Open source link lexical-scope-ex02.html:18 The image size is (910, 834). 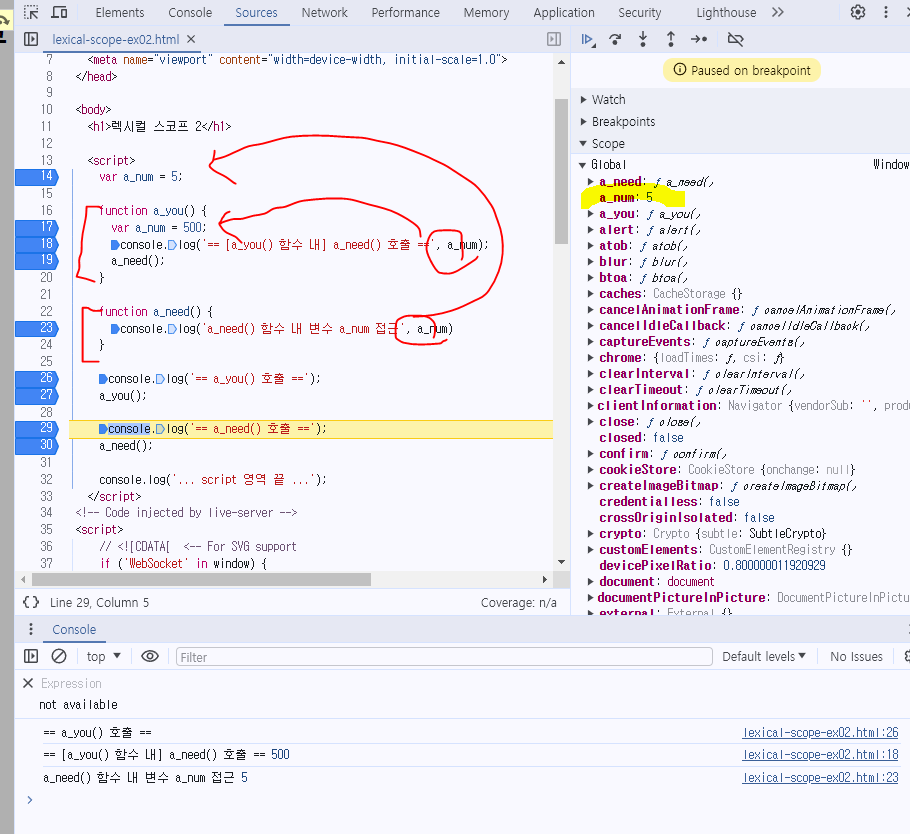pos(820,754)
